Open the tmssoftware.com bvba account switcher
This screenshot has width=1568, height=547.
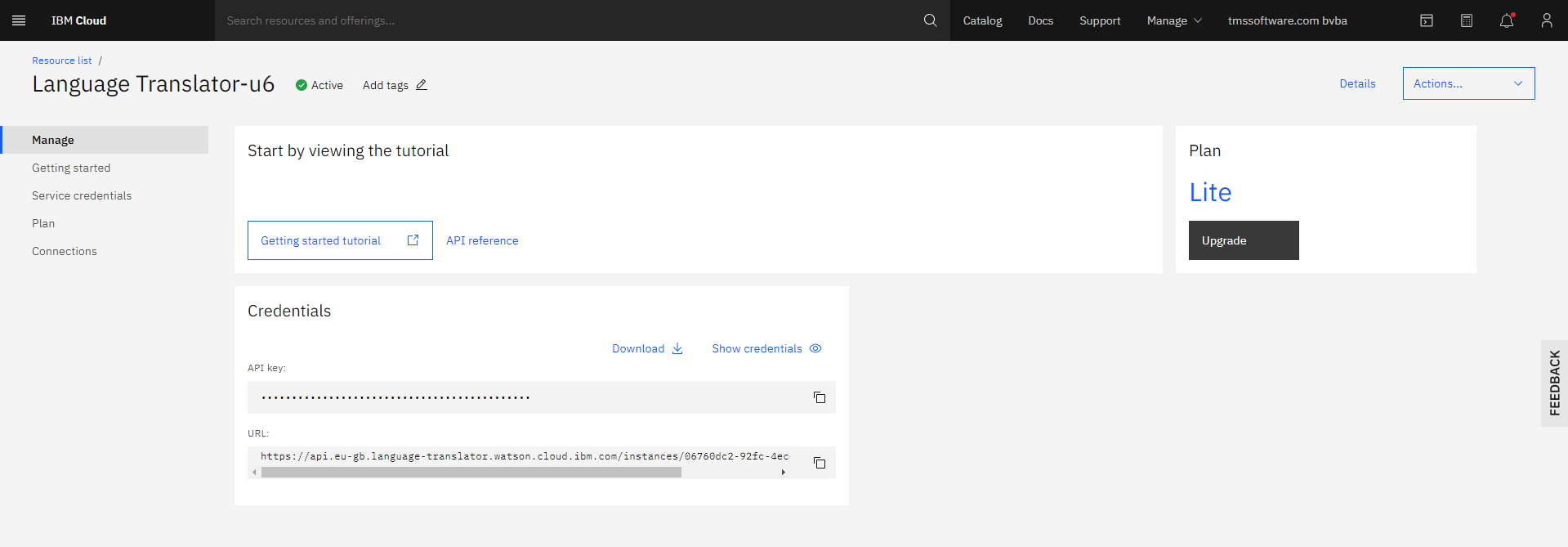(x=1287, y=20)
